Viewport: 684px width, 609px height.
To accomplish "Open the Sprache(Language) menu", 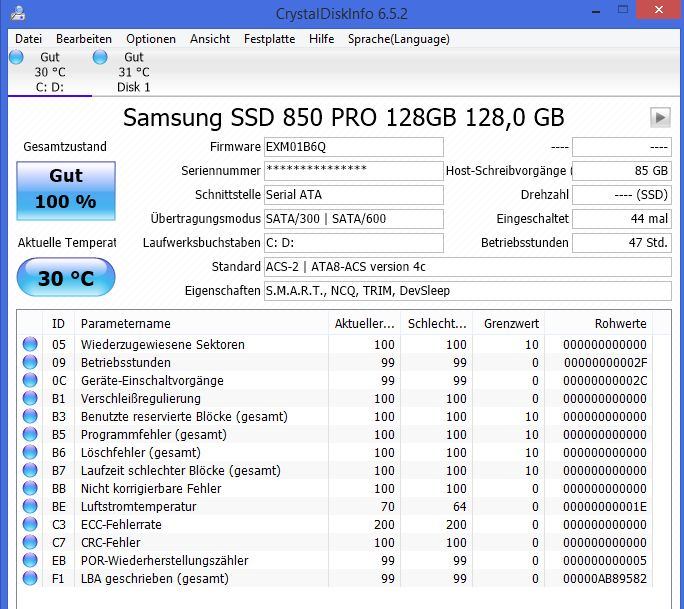I will click(399, 39).
